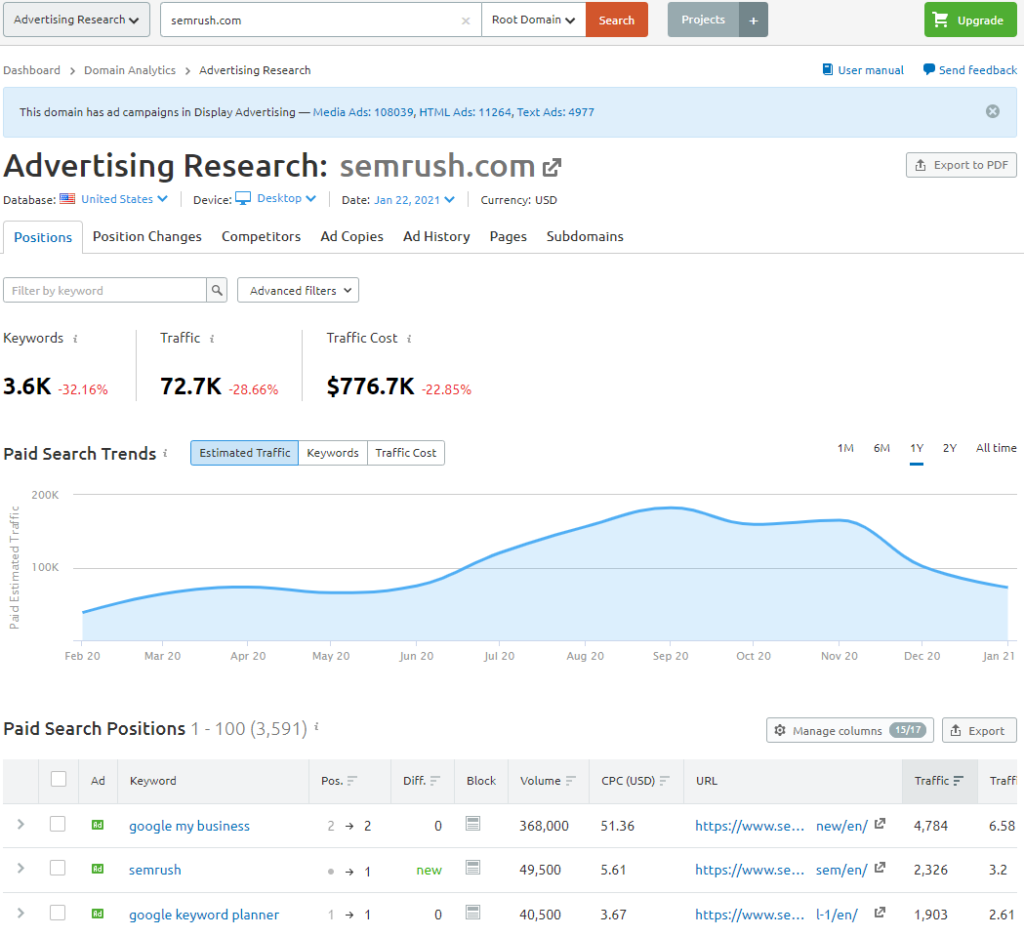Viewport: 1024px width, 936px height.
Task: Open Advertising Research tool dropdown
Action: pyautogui.click(x=76, y=20)
